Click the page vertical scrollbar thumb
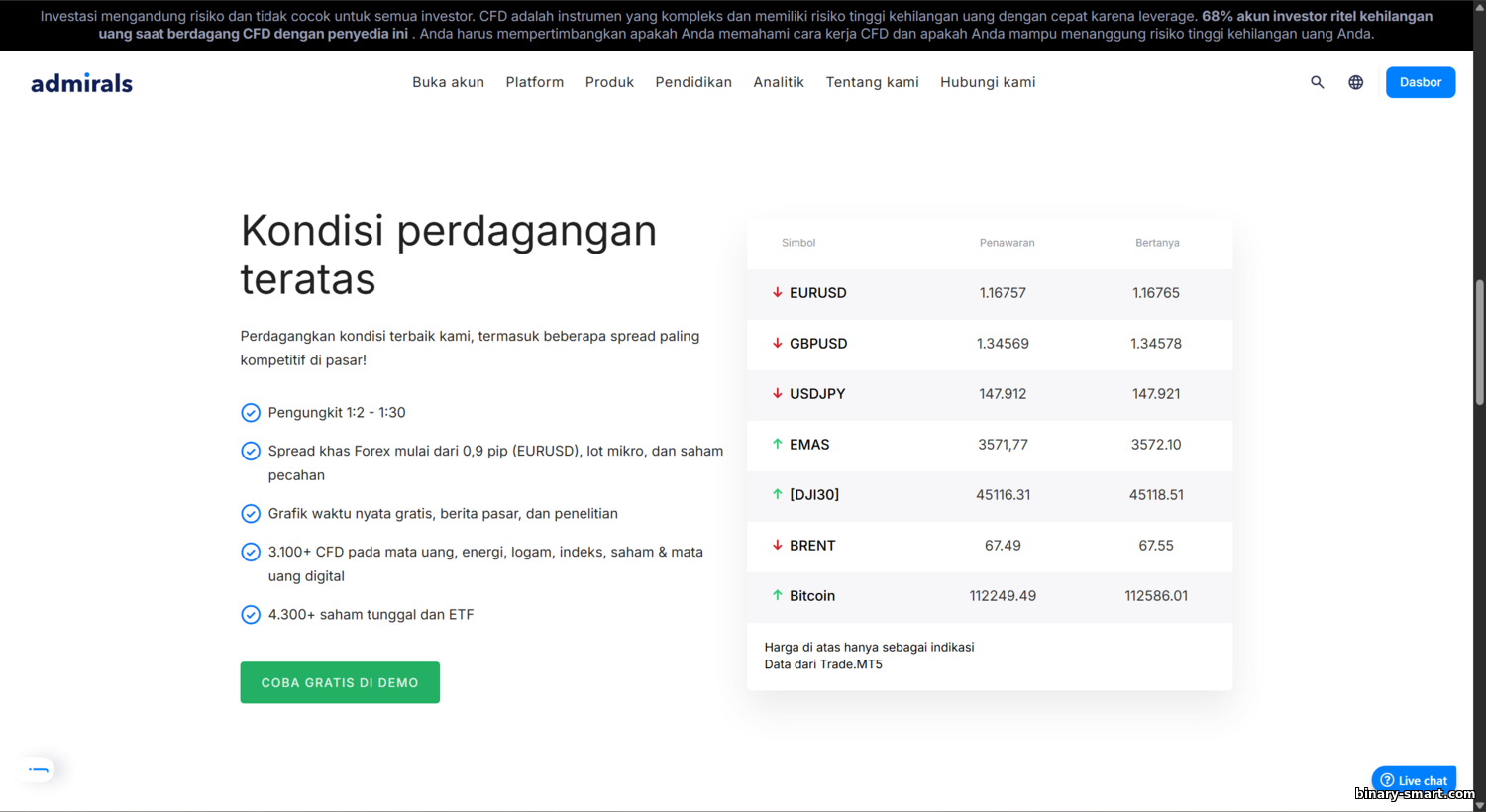1486x812 pixels. pos(1479,342)
